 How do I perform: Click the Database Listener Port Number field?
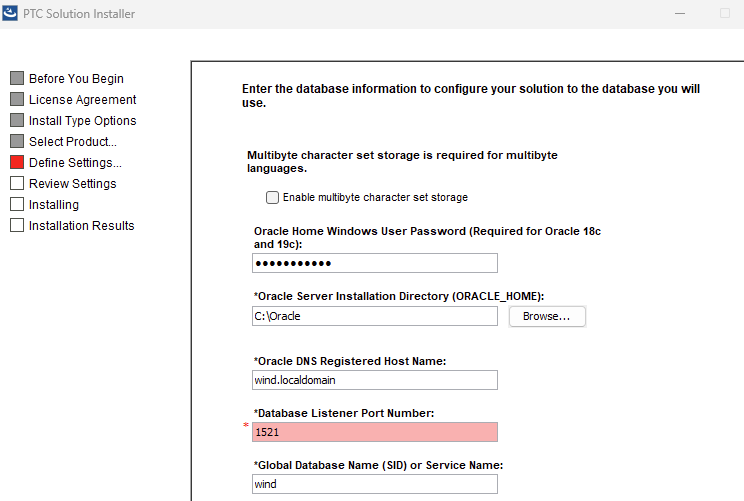(374, 432)
